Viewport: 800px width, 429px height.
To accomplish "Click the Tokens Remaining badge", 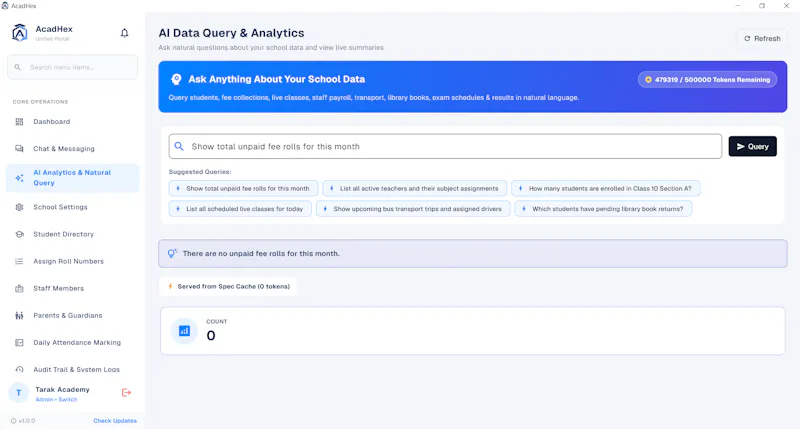I will [707, 80].
